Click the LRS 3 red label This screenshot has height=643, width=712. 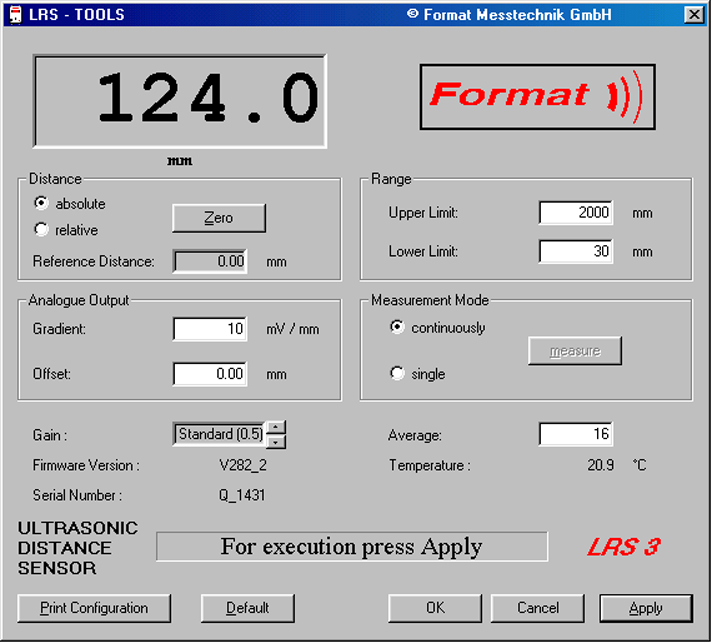(x=624, y=547)
